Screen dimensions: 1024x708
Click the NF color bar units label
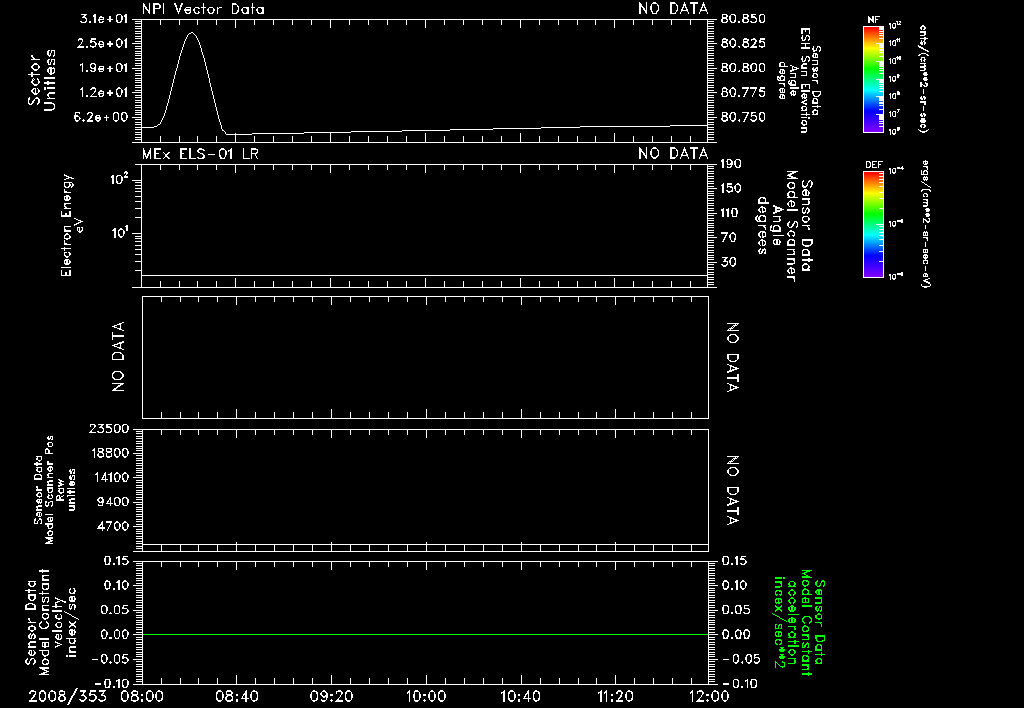click(923, 78)
